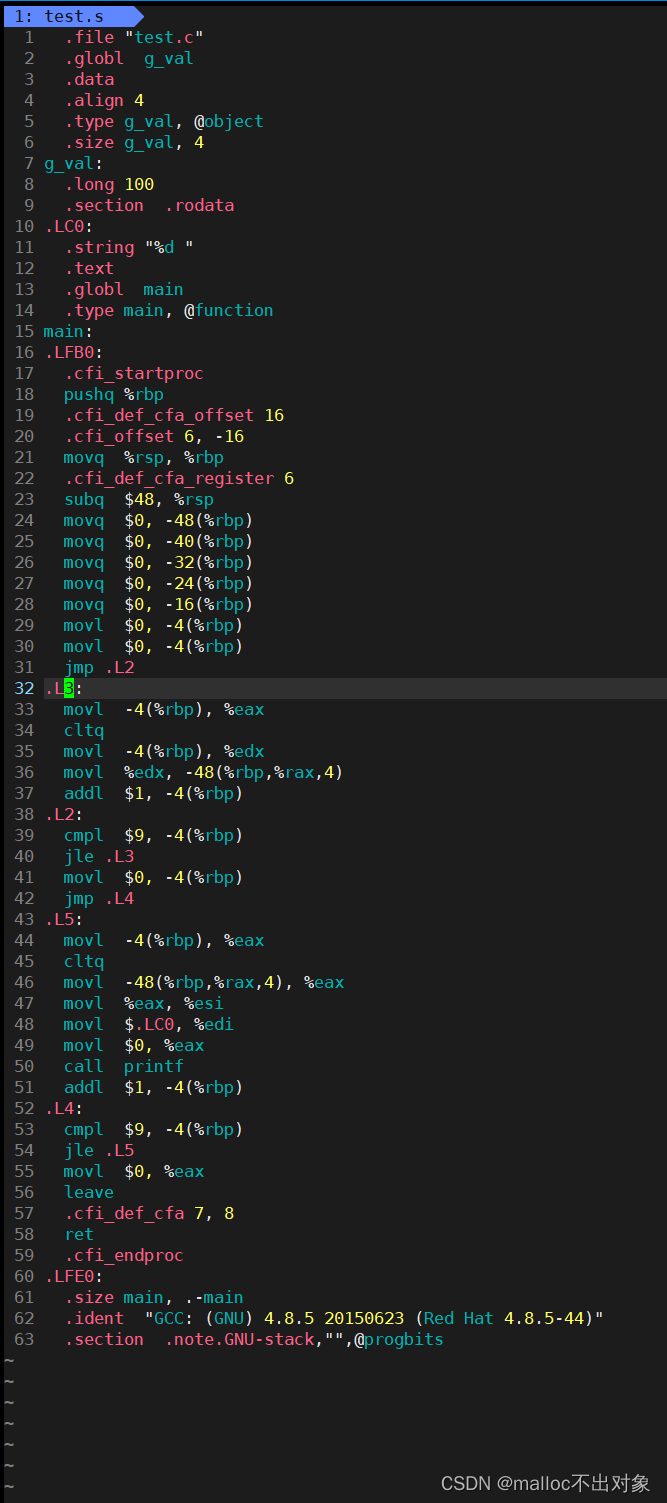Click the movl -48(%rbp,%rax,4), %eax line

pyautogui.click(x=204, y=982)
